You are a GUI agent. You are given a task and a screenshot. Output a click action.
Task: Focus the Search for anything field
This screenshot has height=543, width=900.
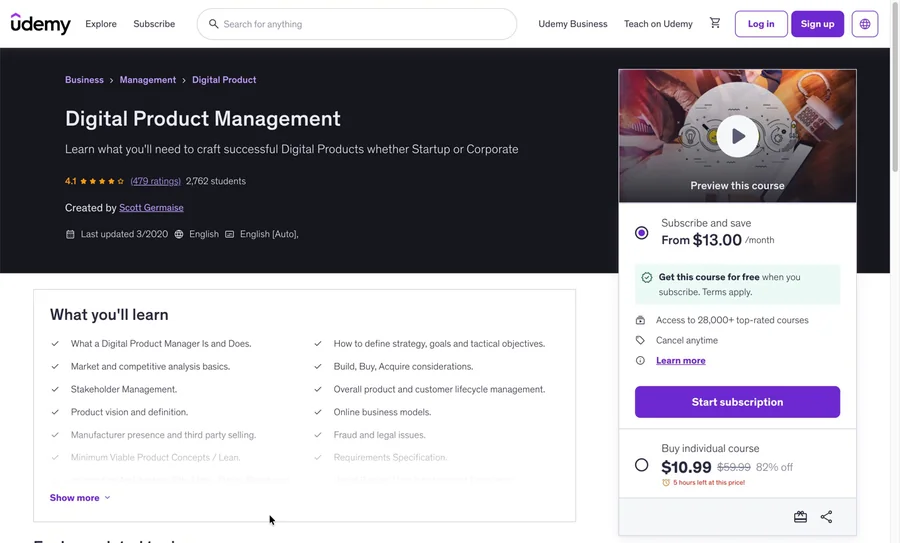coord(356,24)
